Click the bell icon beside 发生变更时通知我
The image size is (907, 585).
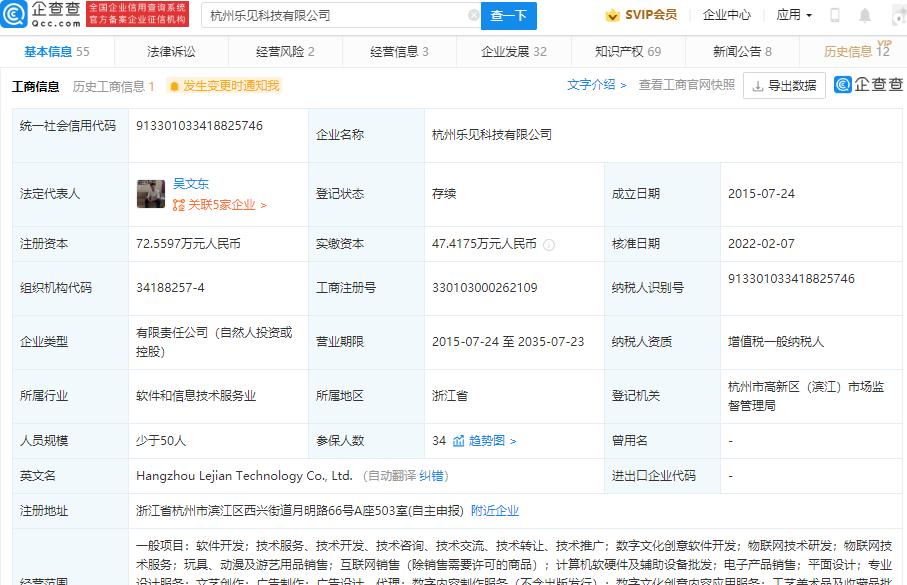click(174, 86)
